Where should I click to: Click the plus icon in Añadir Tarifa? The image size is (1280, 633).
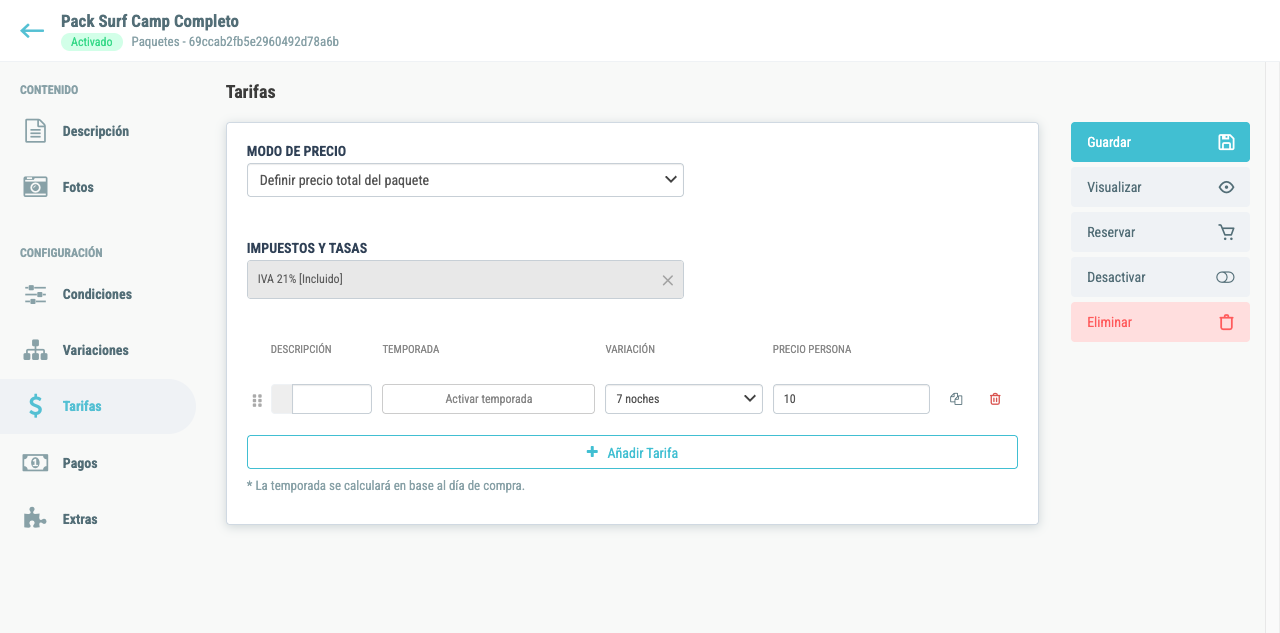coord(593,452)
